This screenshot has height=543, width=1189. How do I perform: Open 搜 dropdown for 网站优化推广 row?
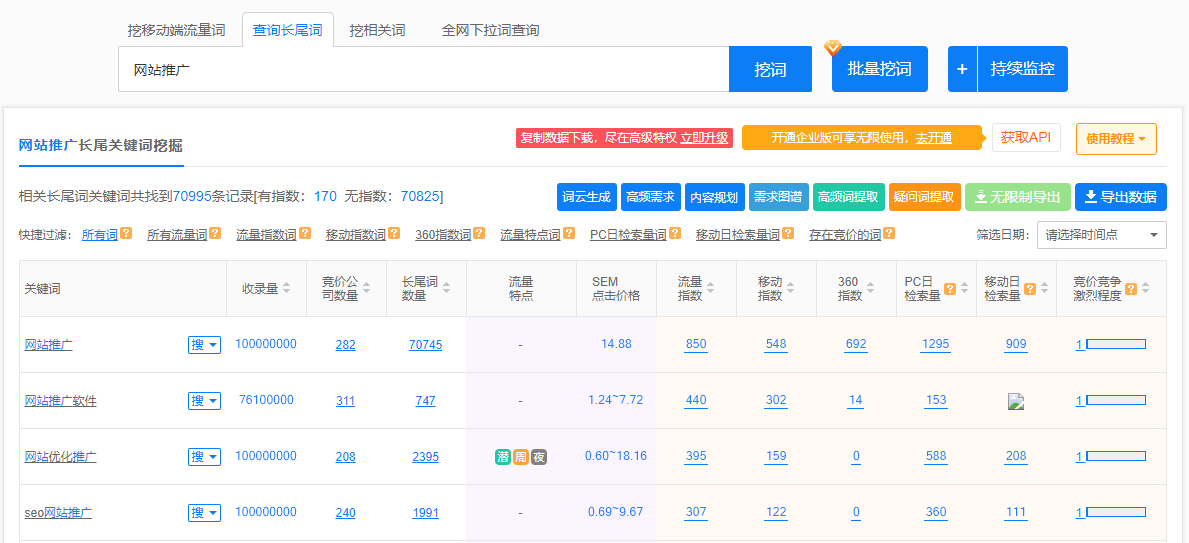pyautogui.click(x=205, y=457)
